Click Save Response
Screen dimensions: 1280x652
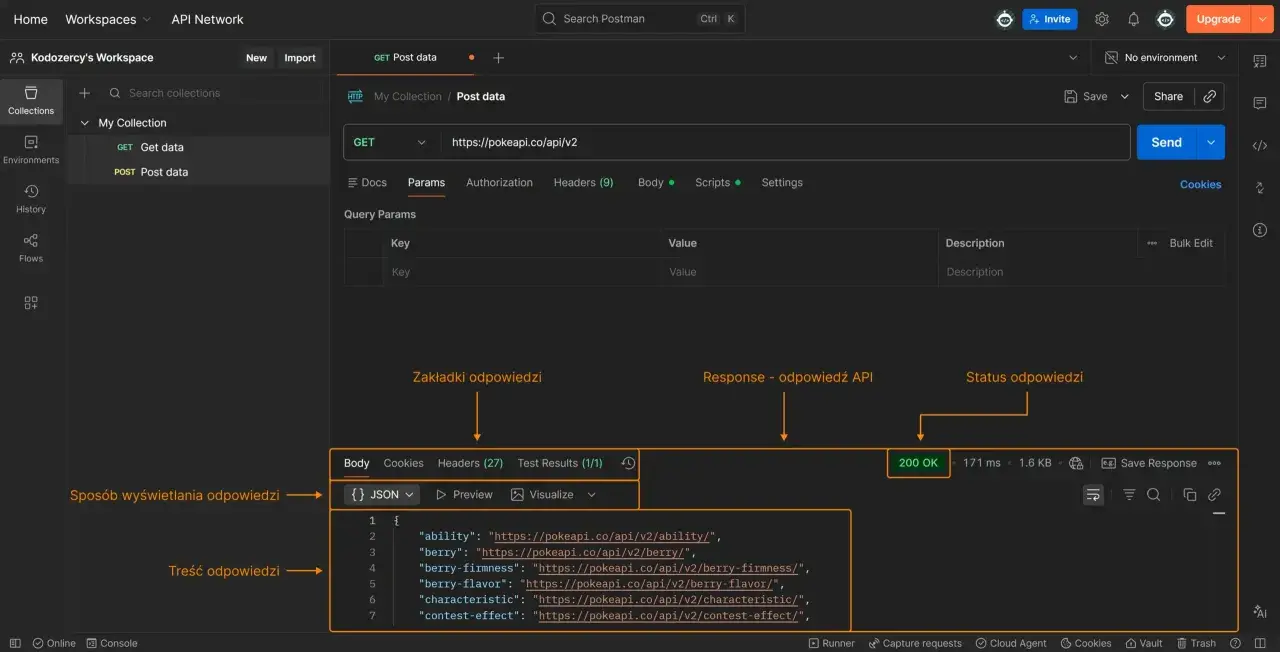pos(1149,463)
